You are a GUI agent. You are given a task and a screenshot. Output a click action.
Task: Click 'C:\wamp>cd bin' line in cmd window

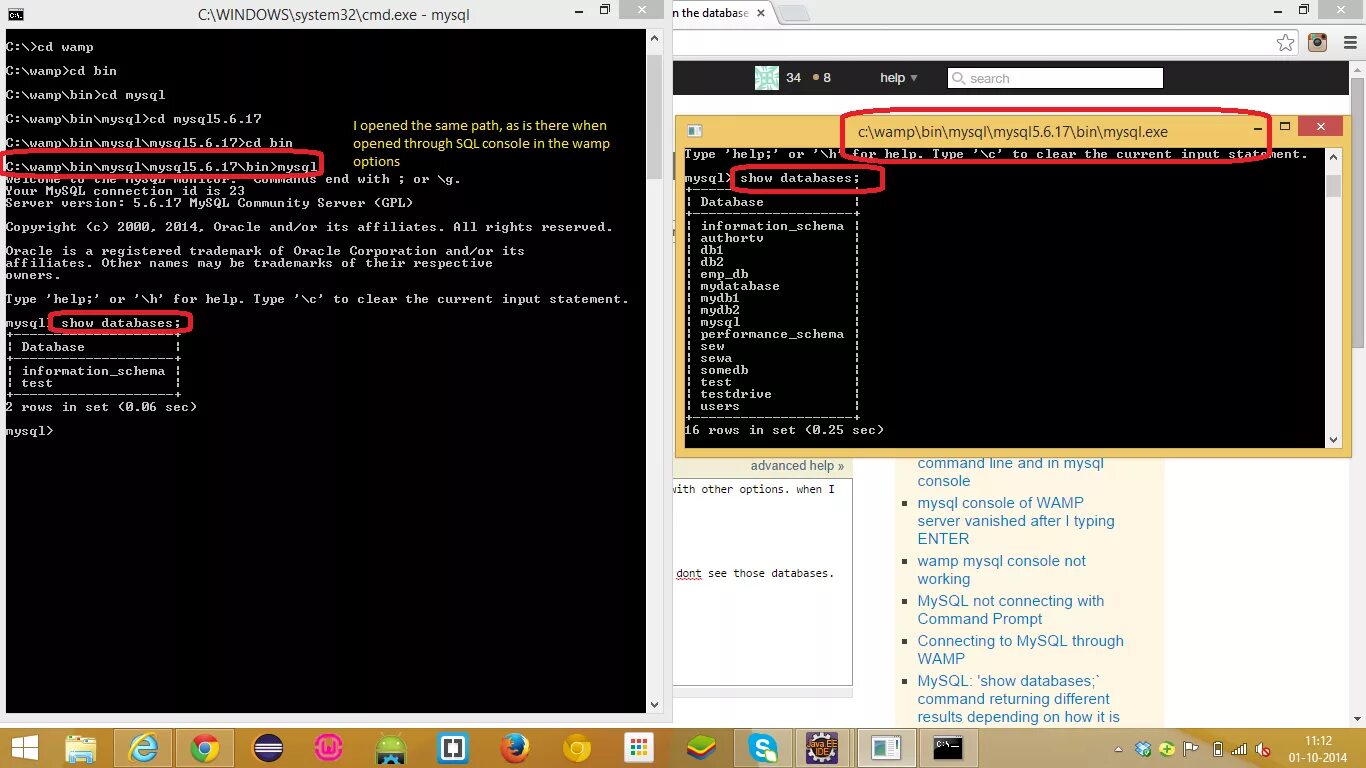coord(61,71)
